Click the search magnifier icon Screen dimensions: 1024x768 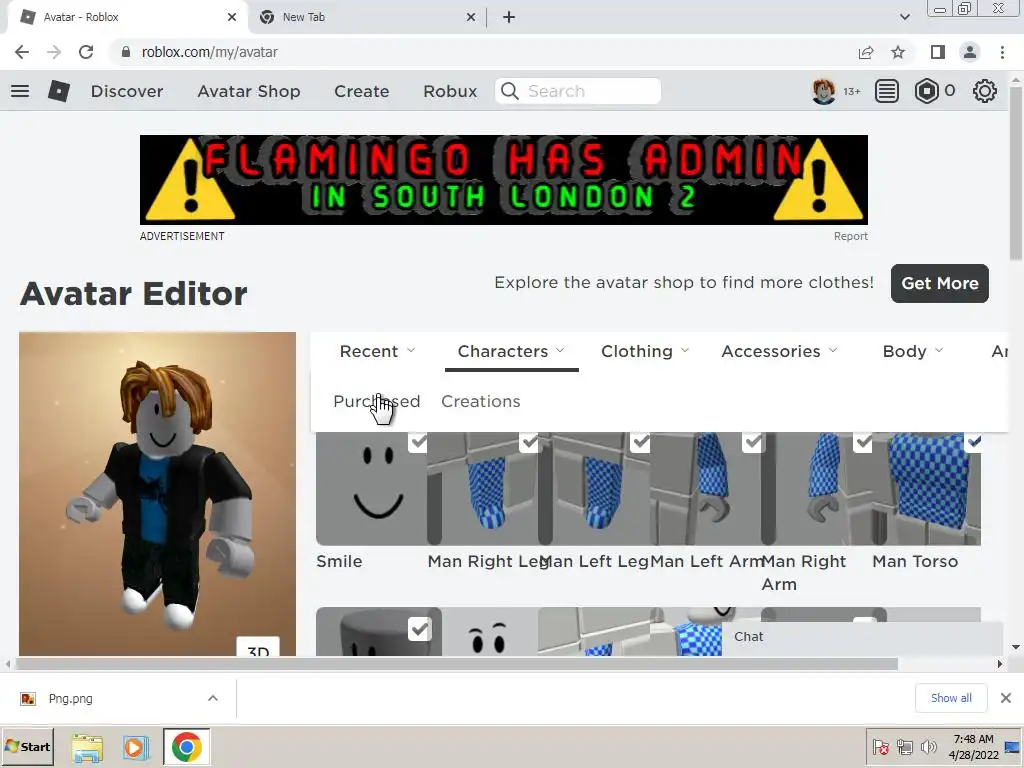click(x=510, y=91)
